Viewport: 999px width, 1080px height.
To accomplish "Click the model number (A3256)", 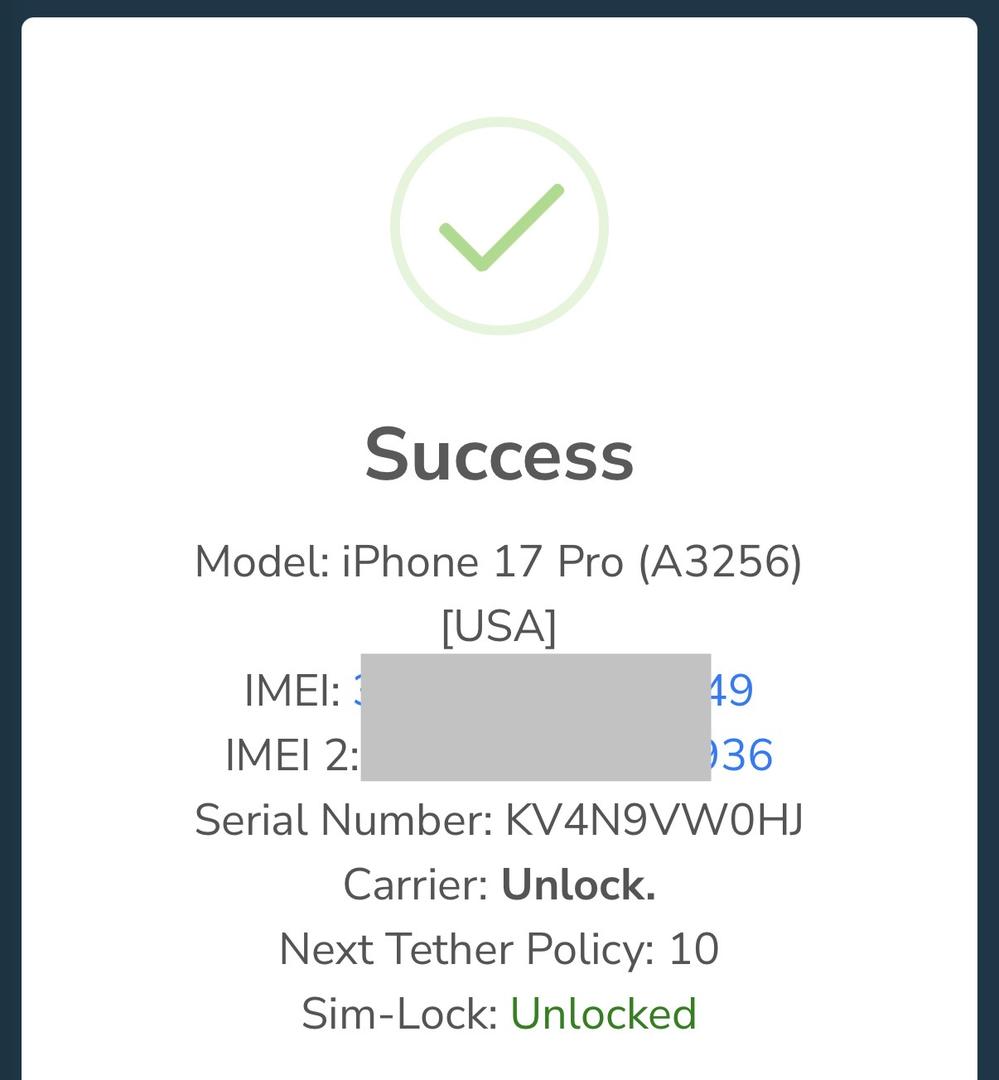I will (720, 562).
